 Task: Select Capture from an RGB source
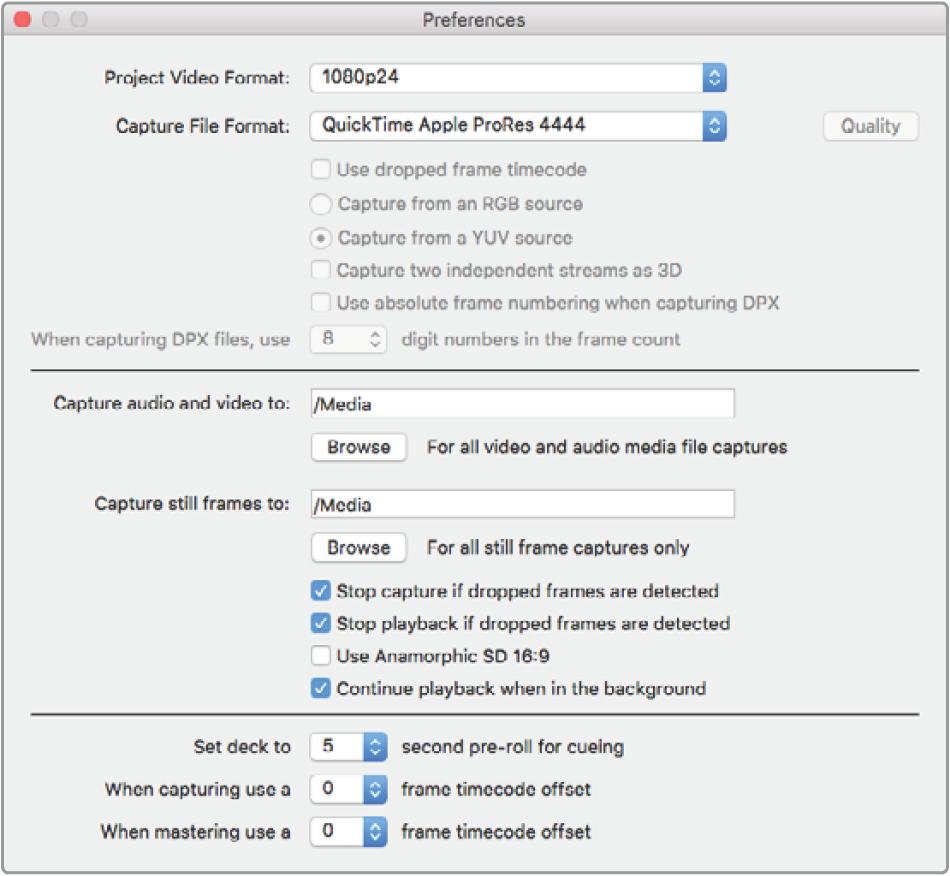321,204
